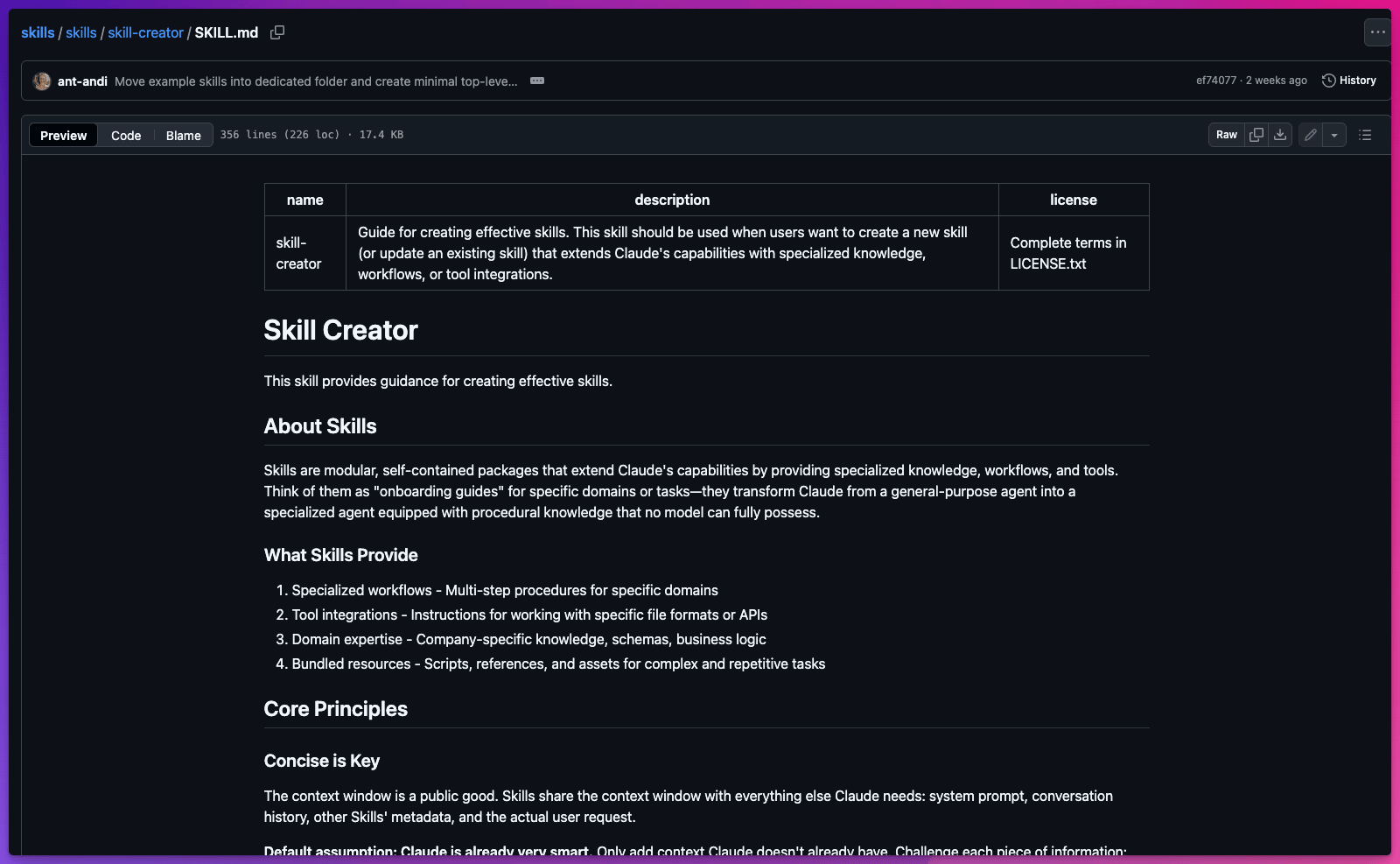Switch to the Code tab
Viewport: 1400px width, 864px height.
coord(126,135)
